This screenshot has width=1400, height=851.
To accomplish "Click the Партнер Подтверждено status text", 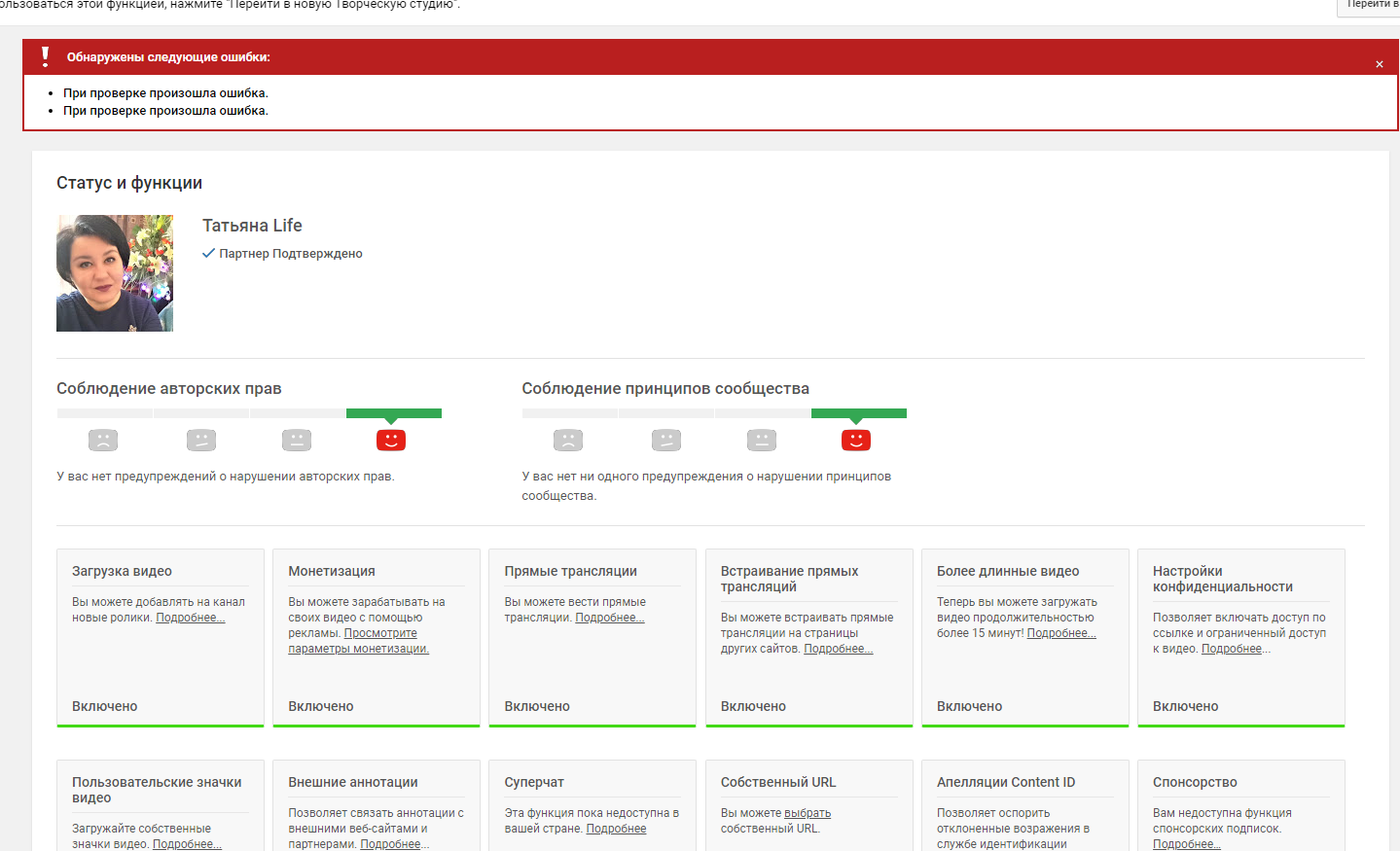I will click(291, 254).
